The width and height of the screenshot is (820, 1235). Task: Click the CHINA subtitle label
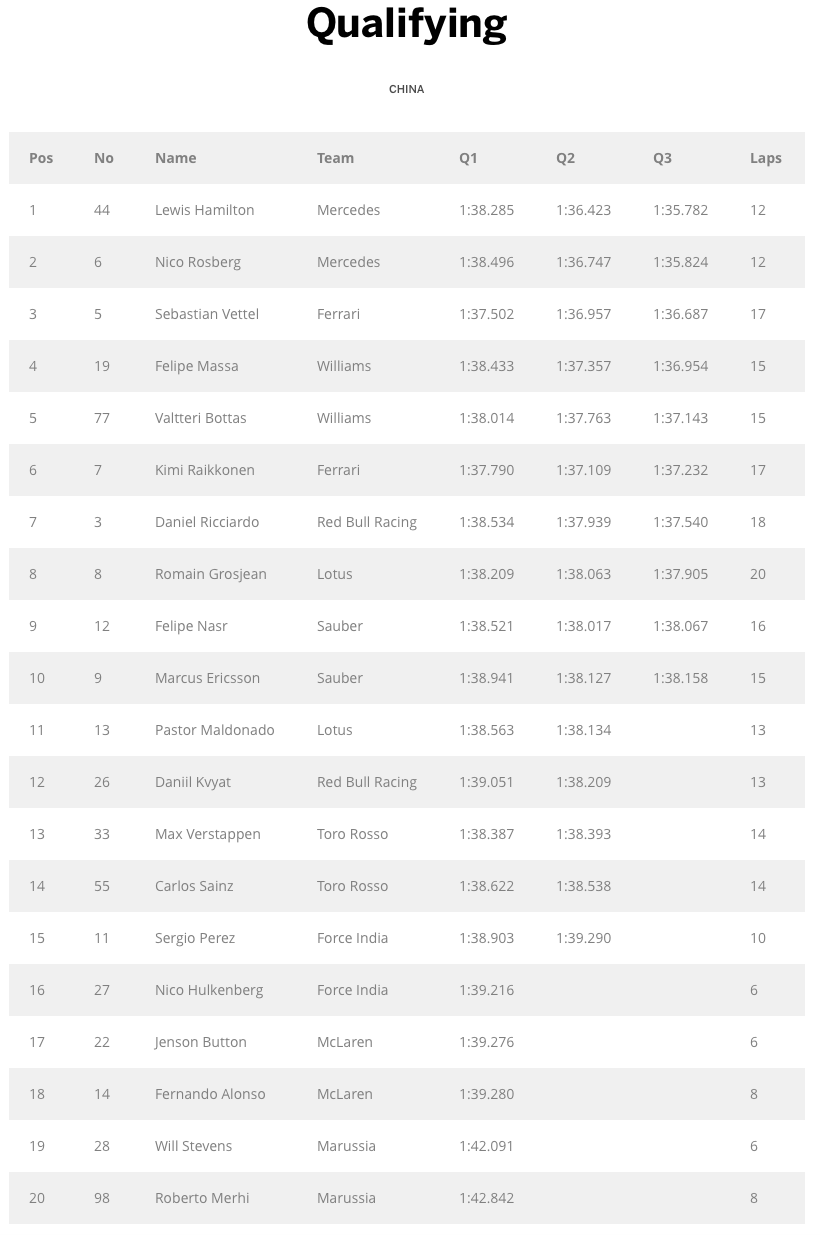(x=406, y=89)
